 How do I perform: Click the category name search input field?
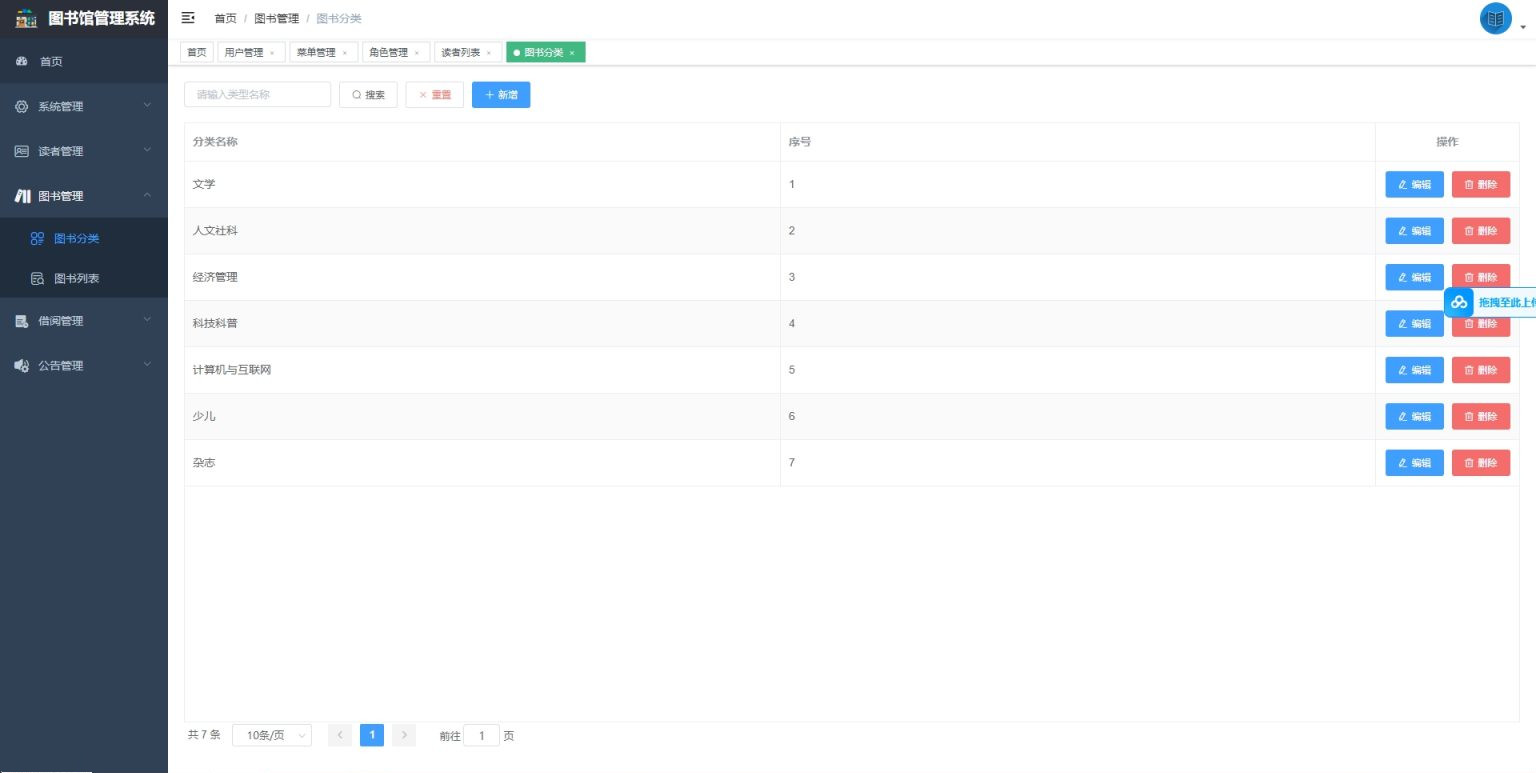click(257, 95)
